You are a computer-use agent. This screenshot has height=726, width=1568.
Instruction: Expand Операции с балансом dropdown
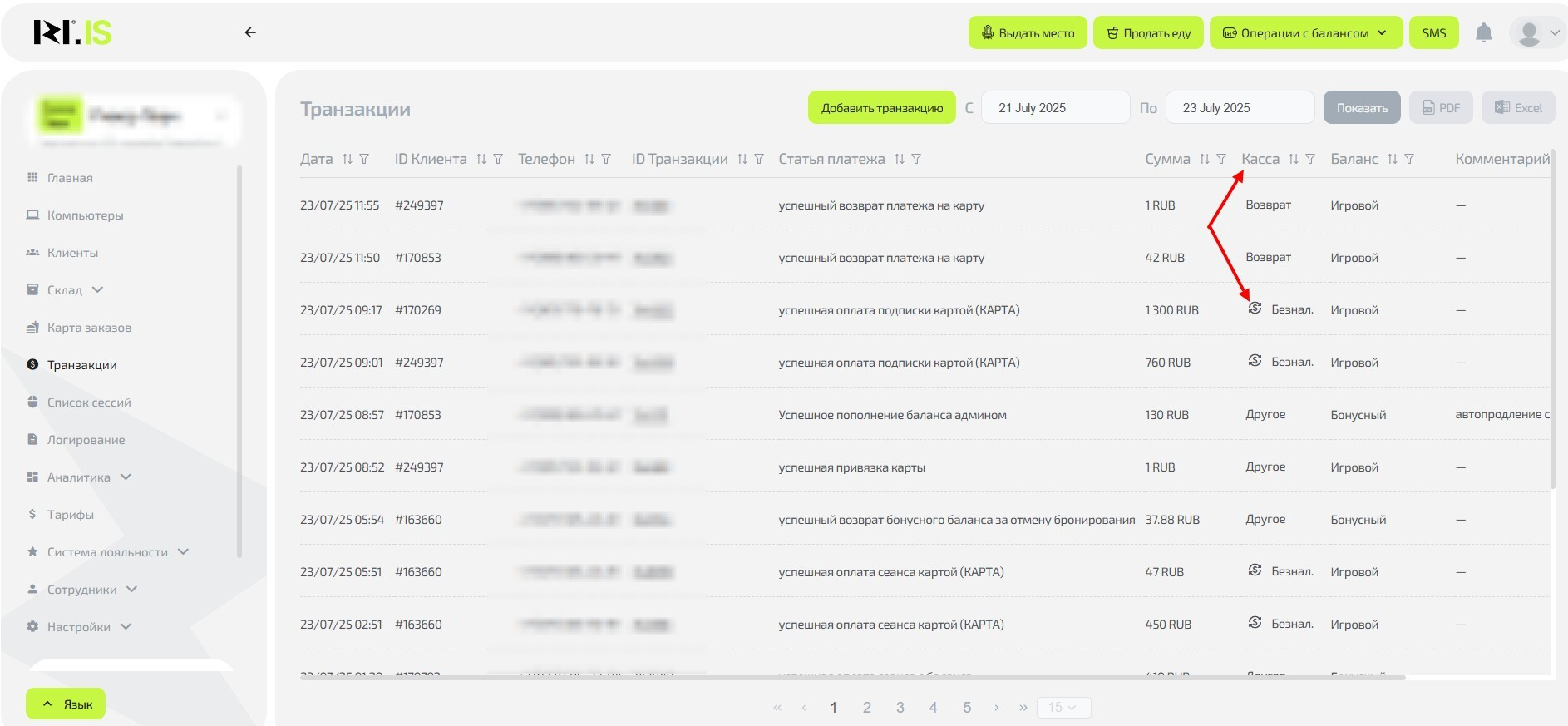click(1305, 33)
